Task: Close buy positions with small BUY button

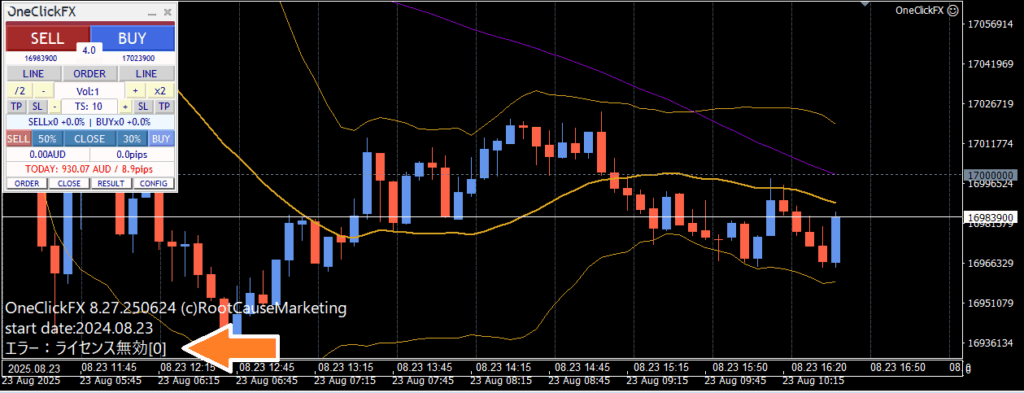Action: click(x=162, y=138)
